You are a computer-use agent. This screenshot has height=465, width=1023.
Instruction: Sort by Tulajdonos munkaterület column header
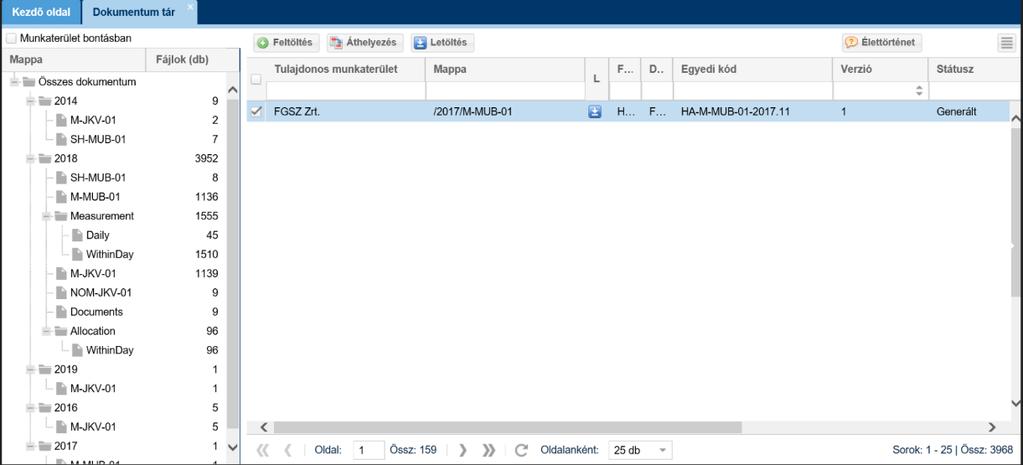pyautogui.click(x=336, y=69)
